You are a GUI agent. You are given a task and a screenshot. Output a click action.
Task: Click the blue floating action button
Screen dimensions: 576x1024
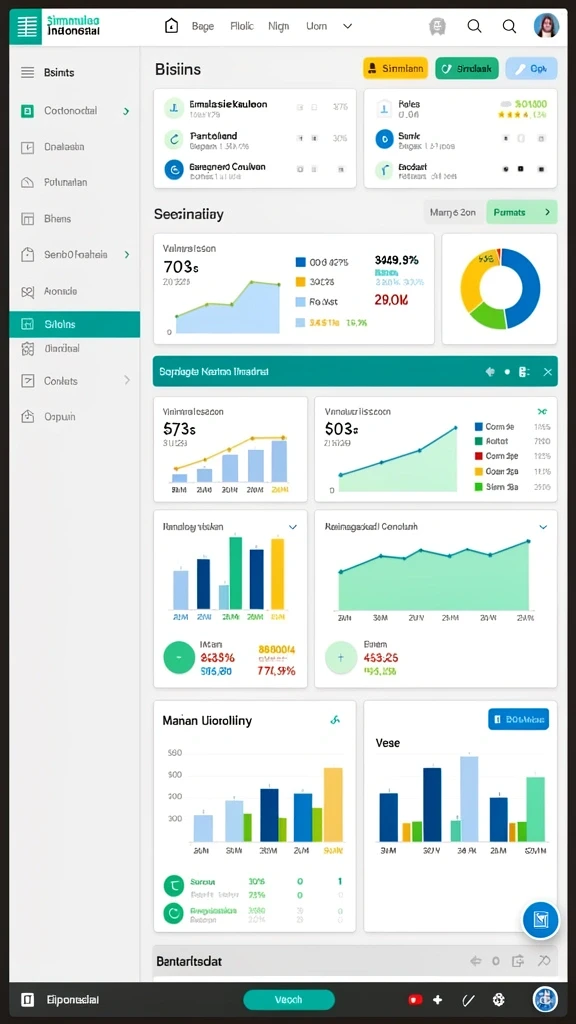(541, 920)
